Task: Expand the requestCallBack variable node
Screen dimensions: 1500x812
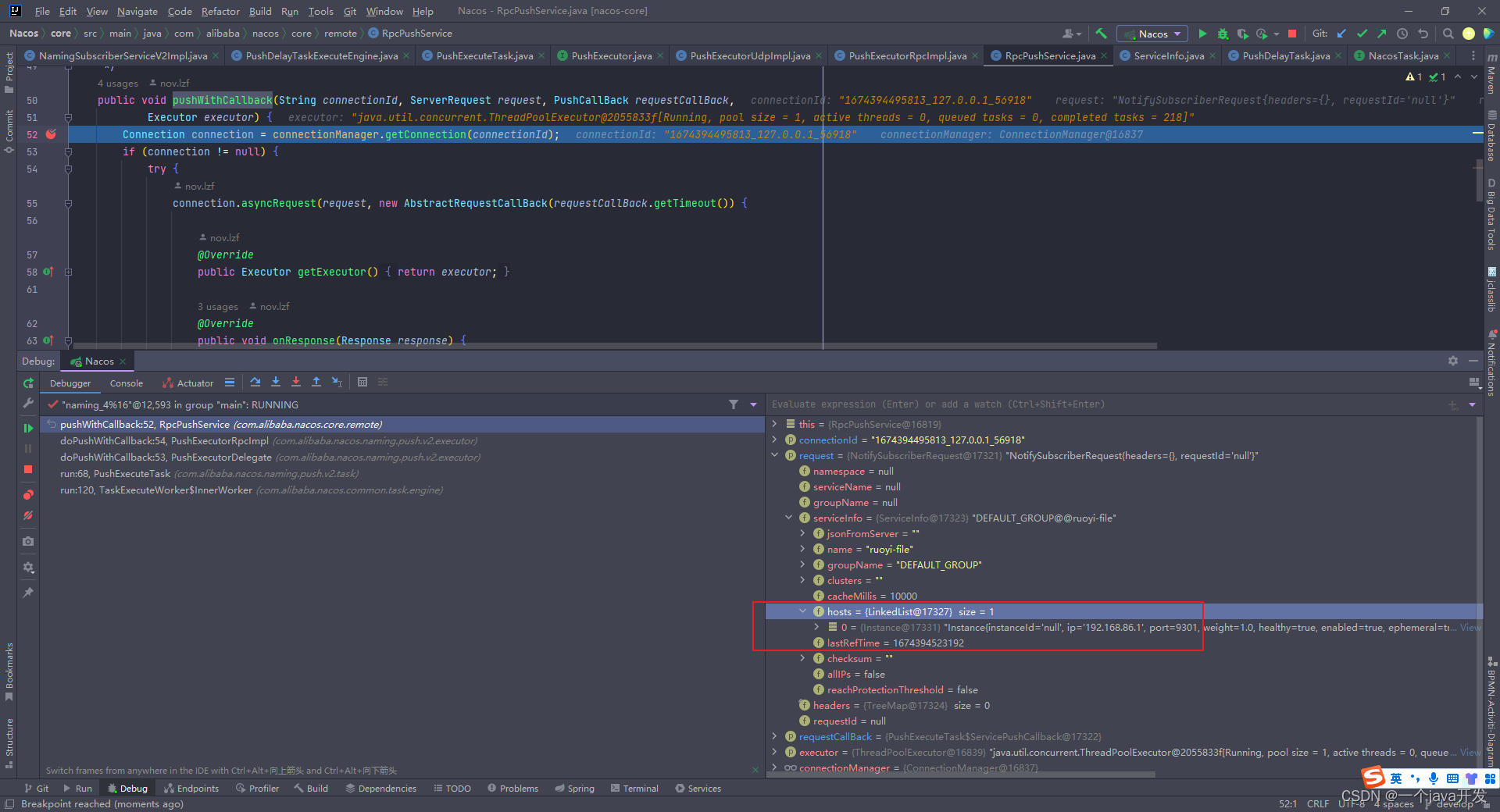Action: [x=774, y=736]
